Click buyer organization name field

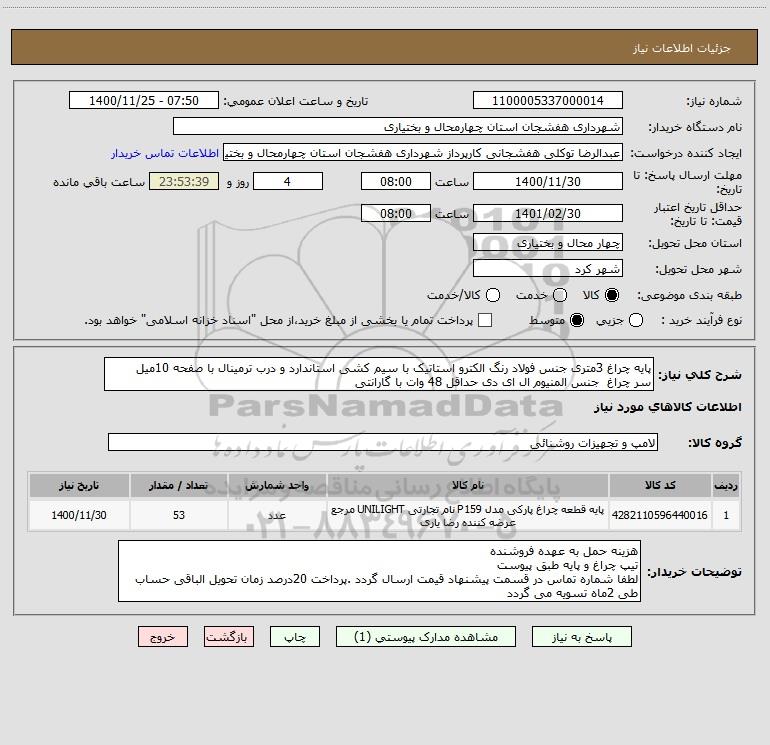pyautogui.click(x=398, y=126)
